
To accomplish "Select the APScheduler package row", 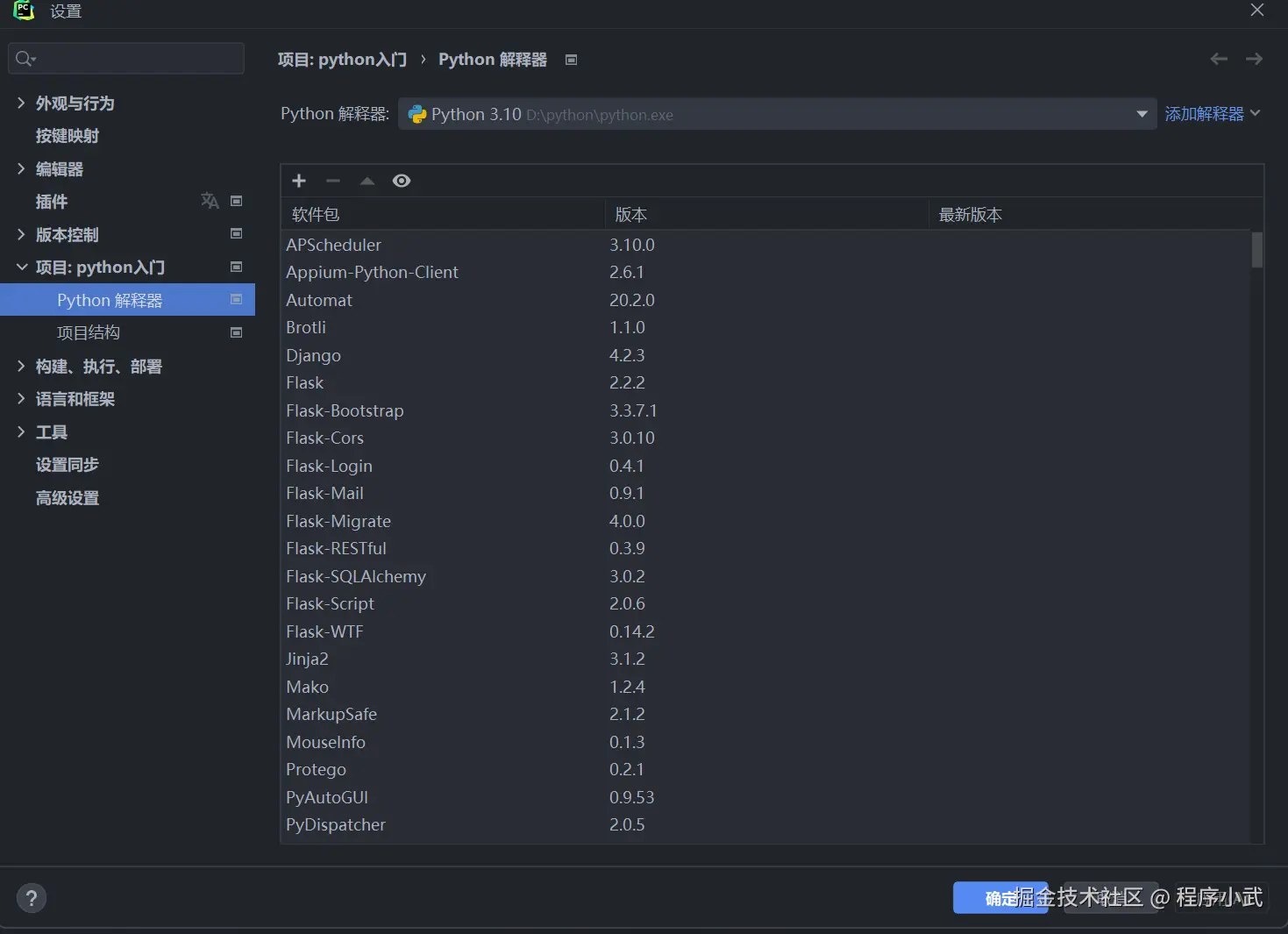I will tap(765, 245).
